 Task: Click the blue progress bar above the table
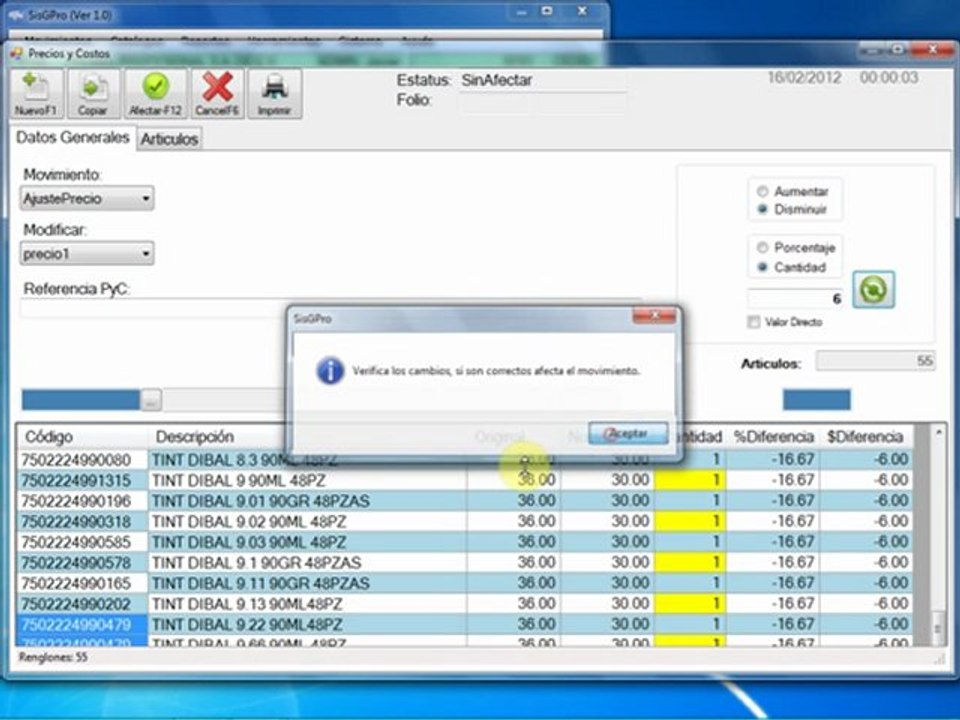(81, 400)
